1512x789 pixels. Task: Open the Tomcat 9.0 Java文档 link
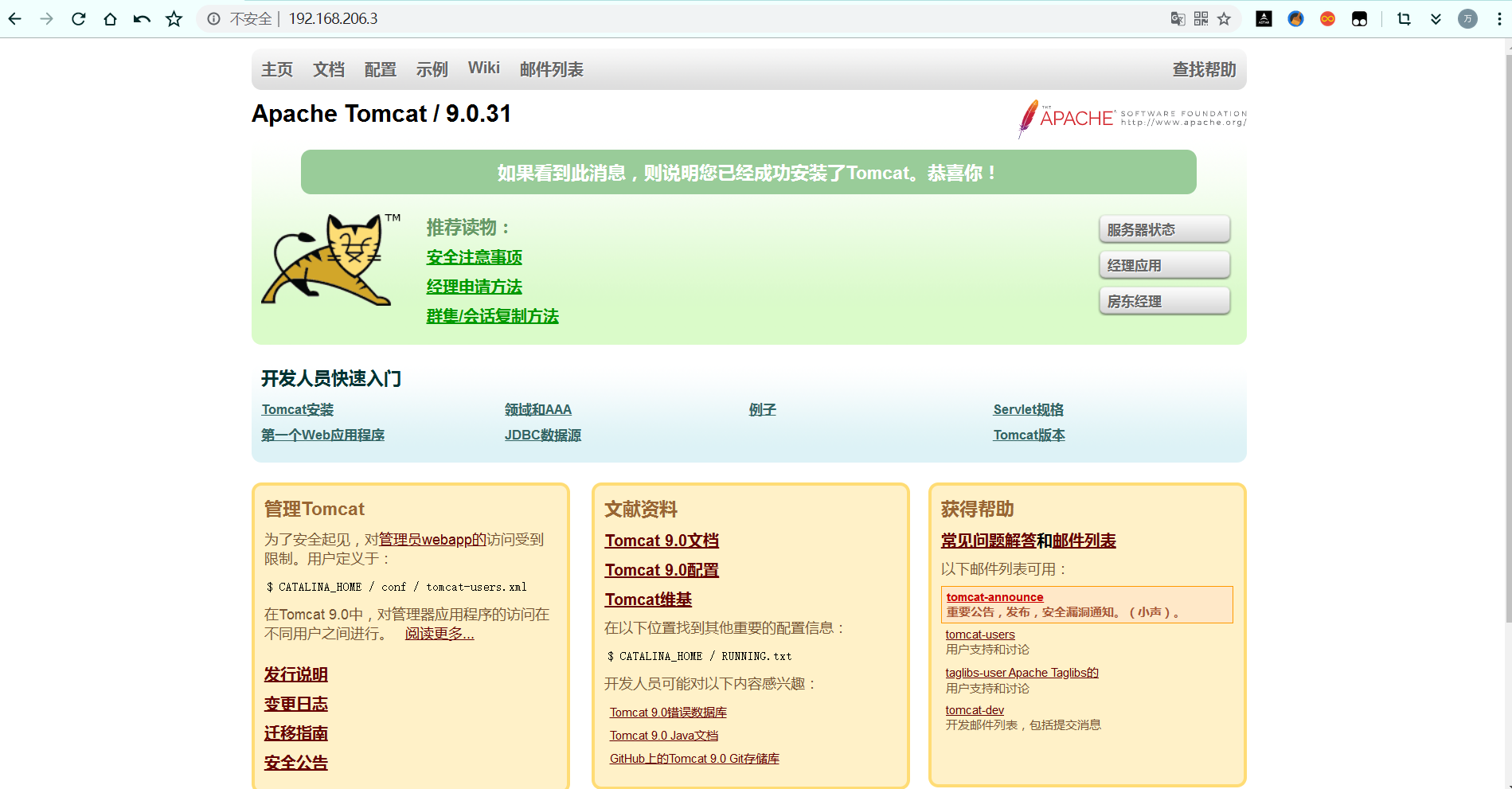click(664, 736)
